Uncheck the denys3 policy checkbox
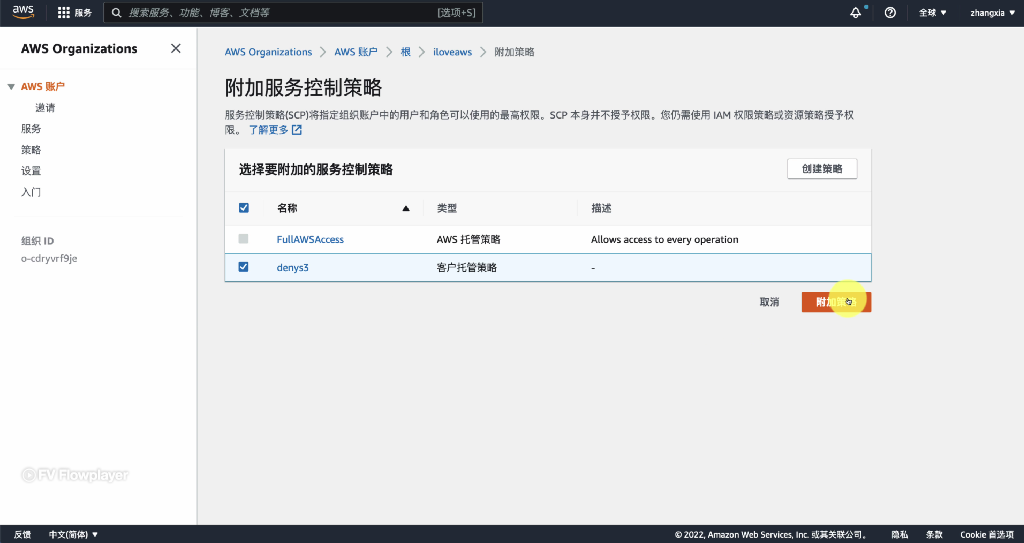Image resolution: width=1024 pixels, height=543 pixels. point(244,267)
